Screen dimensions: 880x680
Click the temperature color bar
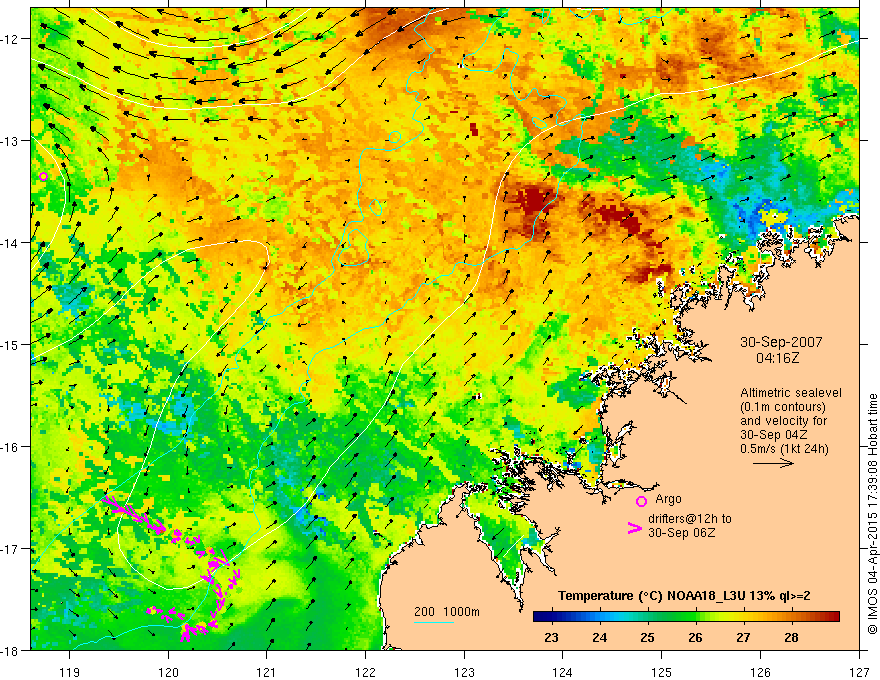point(686,617)
